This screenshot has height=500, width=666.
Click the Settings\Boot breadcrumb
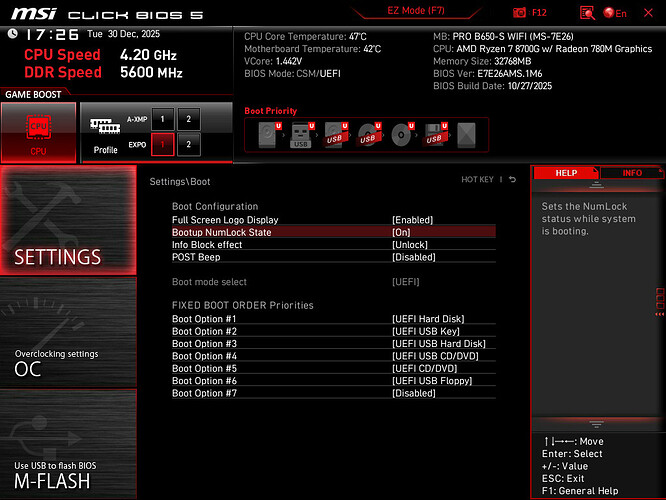[180, 182]
